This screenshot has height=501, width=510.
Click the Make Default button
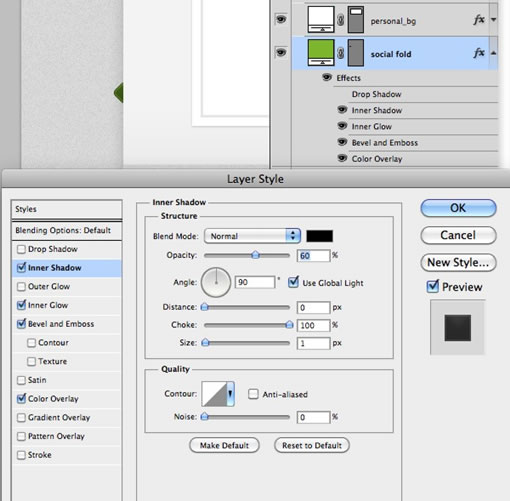point(224,445)
